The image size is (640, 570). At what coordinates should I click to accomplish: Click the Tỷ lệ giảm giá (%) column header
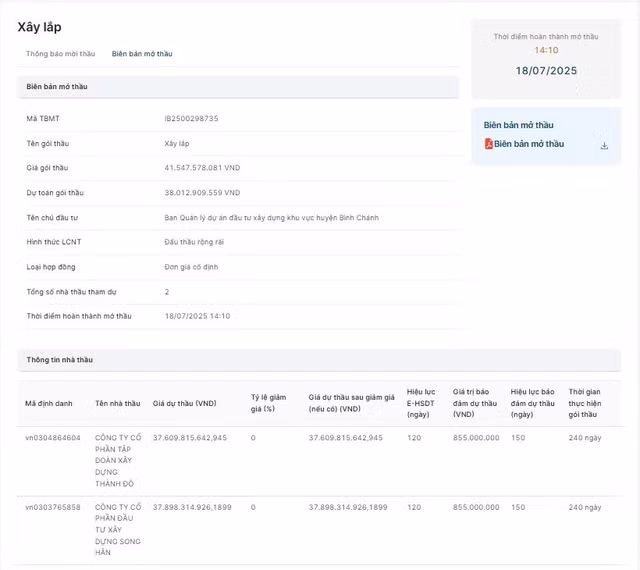pyautogui.click(x=268, y=403)
